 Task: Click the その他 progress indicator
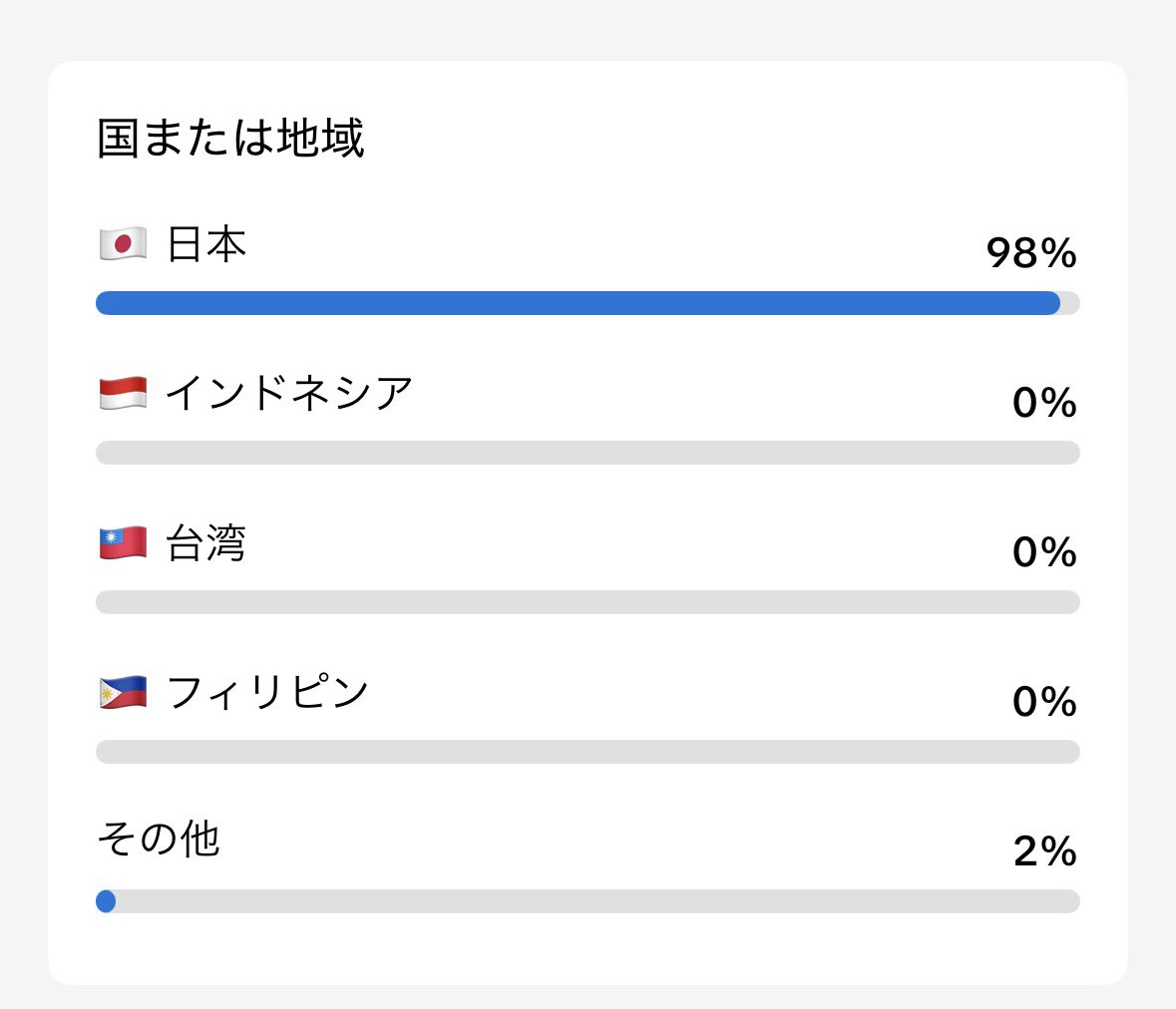coord(106,900)
